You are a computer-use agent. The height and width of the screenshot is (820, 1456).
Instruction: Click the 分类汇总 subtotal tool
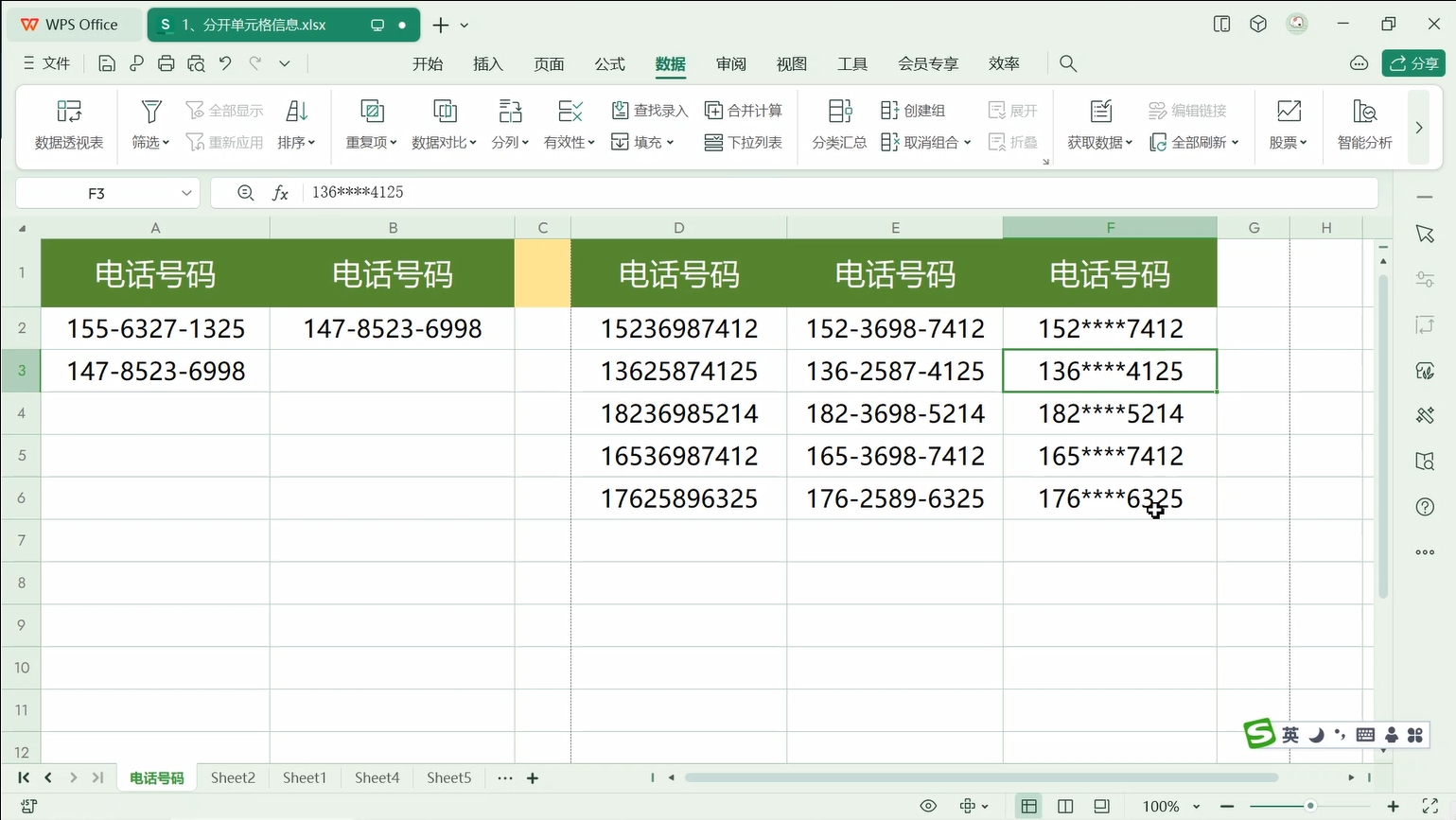[839, 125]
